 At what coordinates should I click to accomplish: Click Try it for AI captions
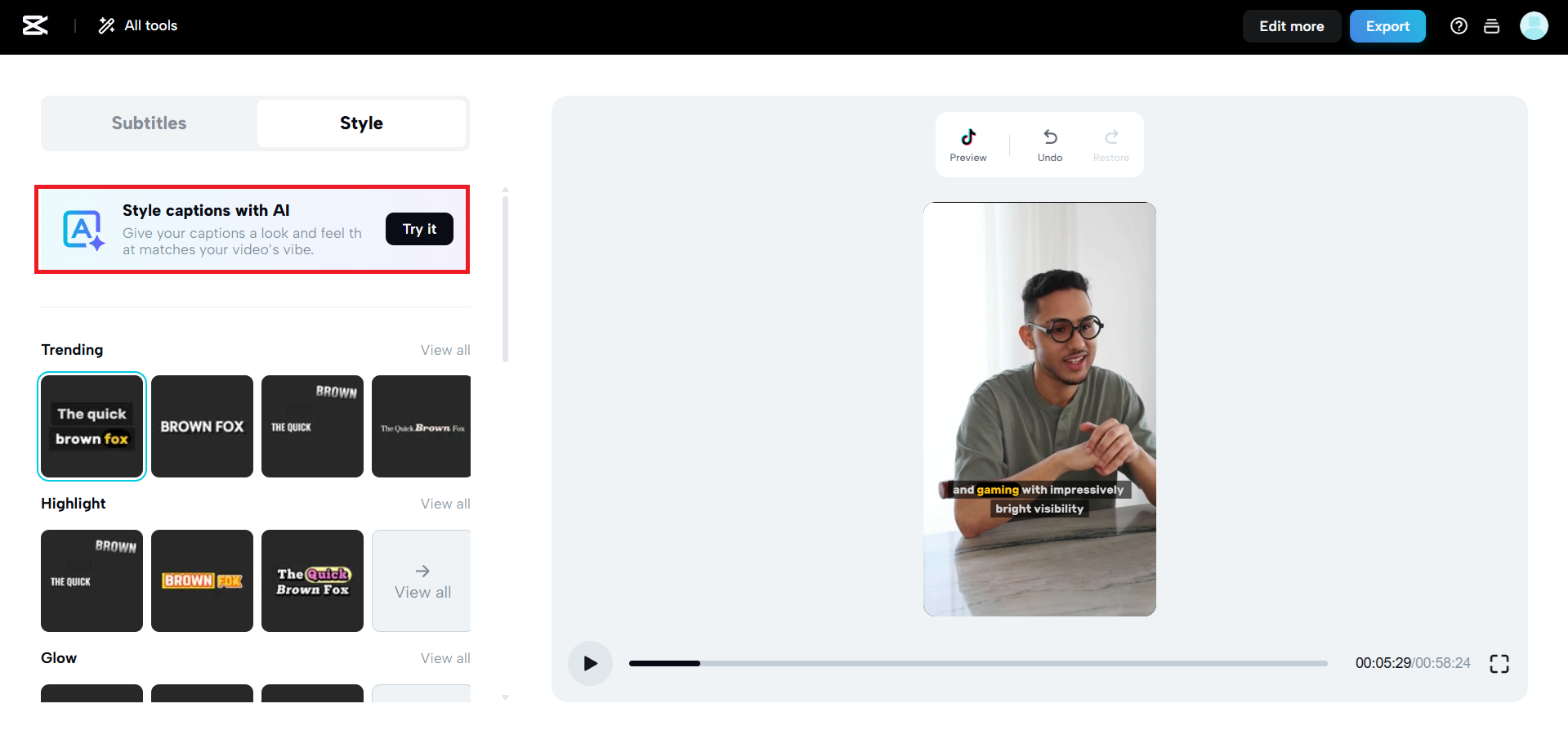point(419,229)
